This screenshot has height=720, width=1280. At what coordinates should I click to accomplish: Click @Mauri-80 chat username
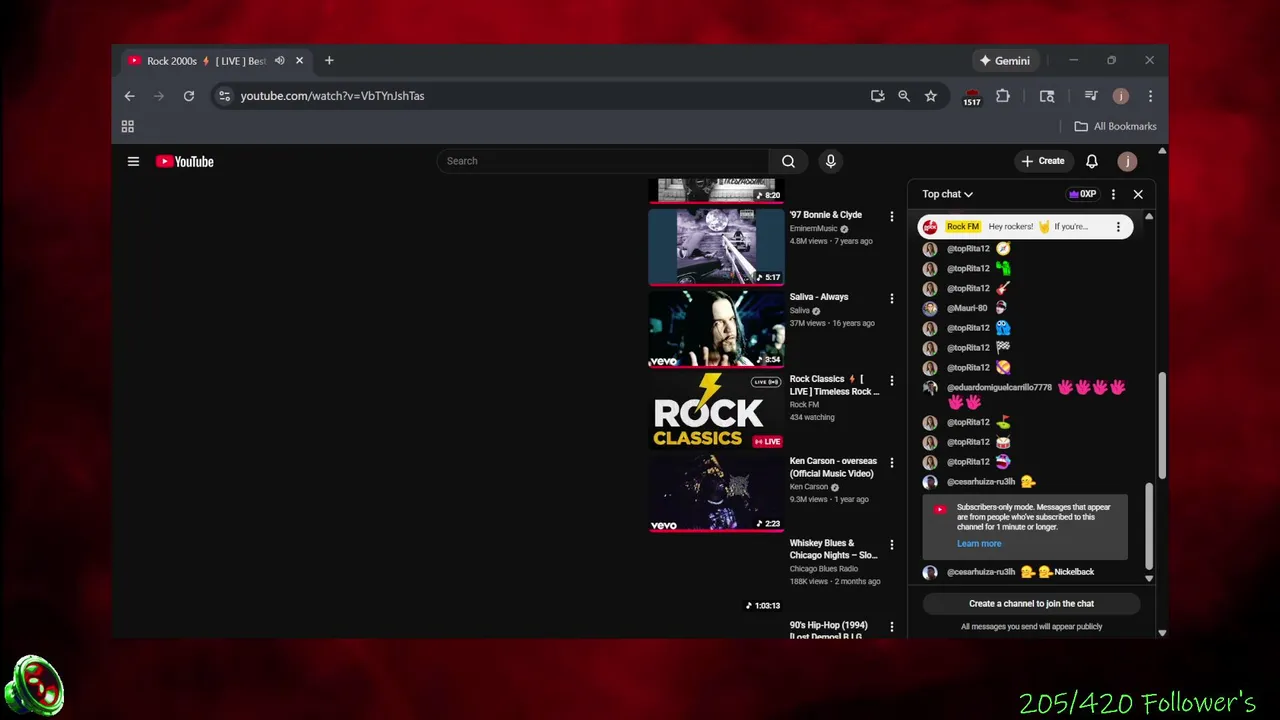(x=967, y=308)
